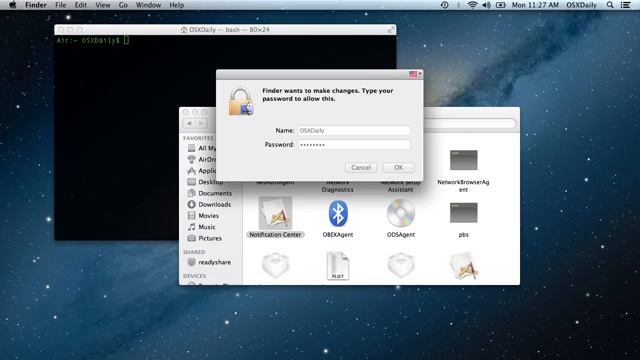The width and height of the screenshot is (640, 360).
Task: Select AirDrop in the Finder sidebar
Action: 202,160
